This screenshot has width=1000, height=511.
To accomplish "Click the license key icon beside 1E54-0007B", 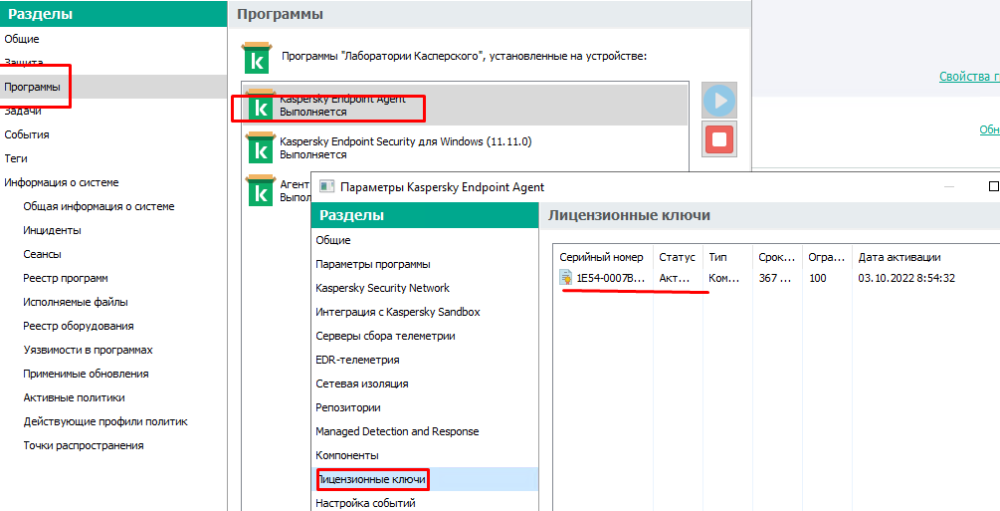I will 566,278.
